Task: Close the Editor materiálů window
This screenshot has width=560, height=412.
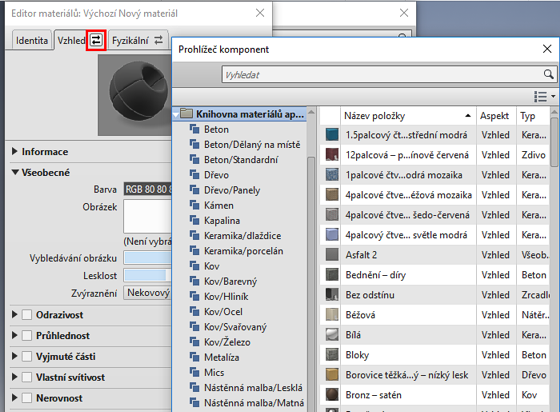Action: point(260,13)
